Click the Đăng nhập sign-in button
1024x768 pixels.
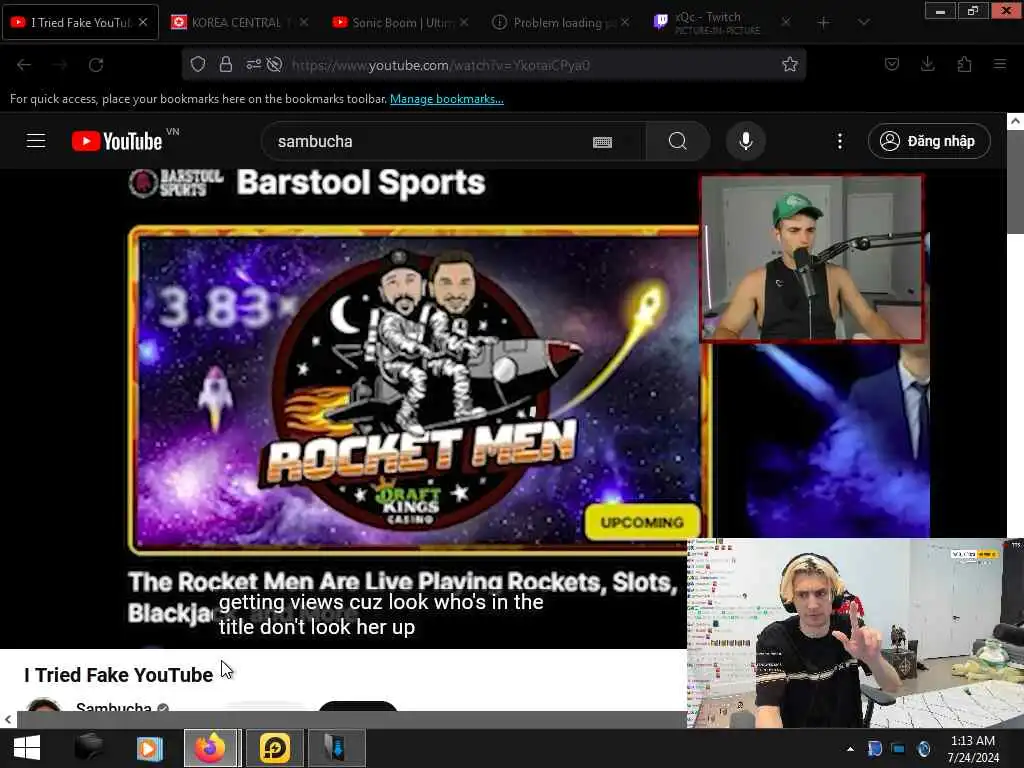(x=929, y=141)
